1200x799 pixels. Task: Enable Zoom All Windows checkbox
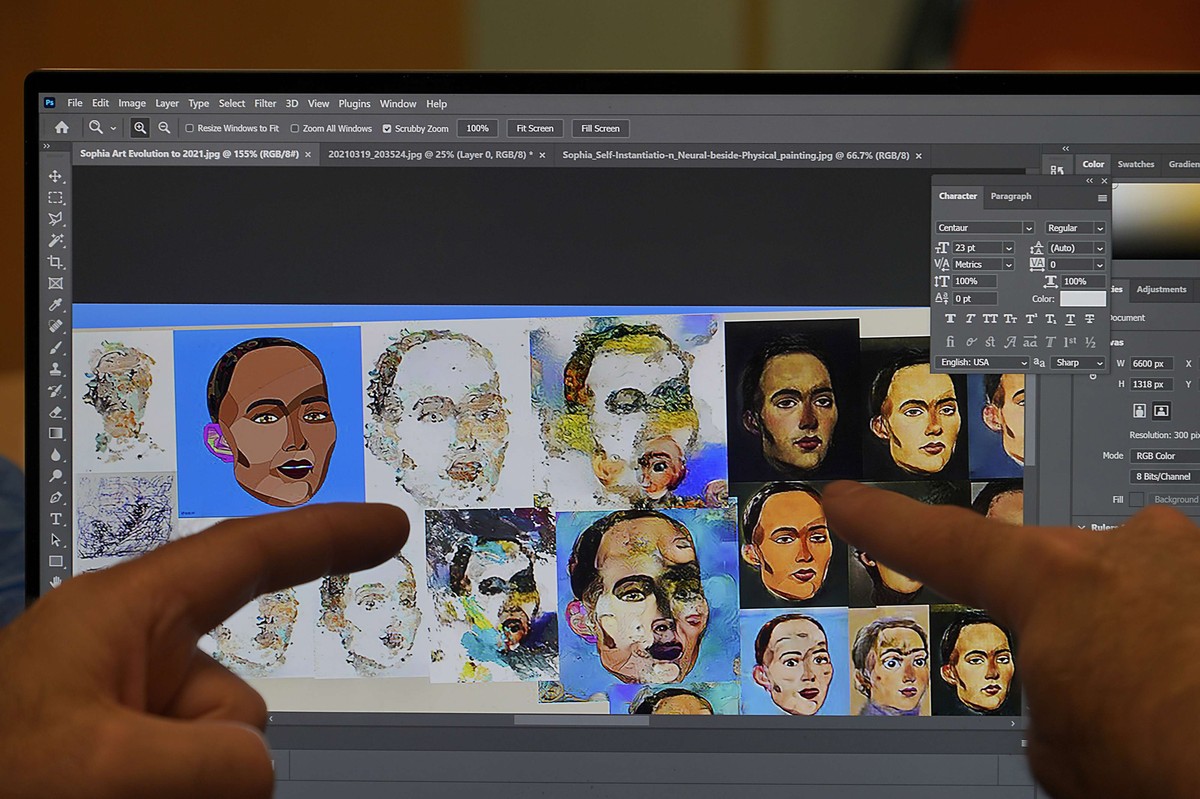[x=295, y=128]
